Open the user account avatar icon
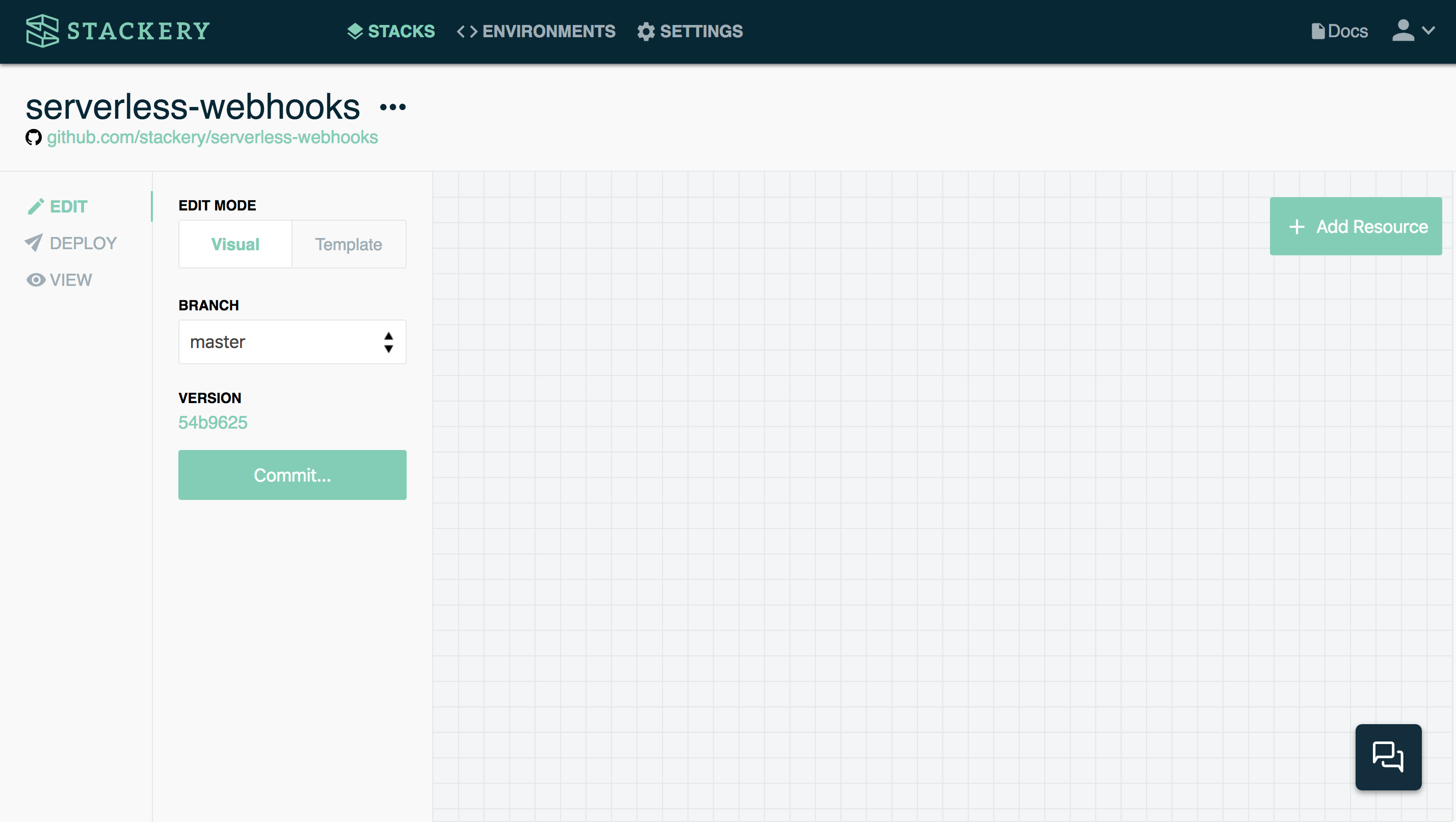 point(1404,31)
